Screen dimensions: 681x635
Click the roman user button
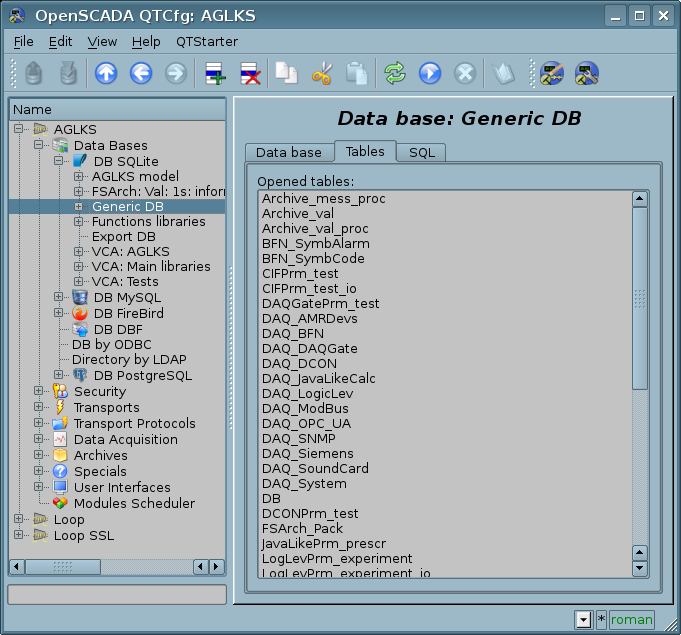coord(631,620)
